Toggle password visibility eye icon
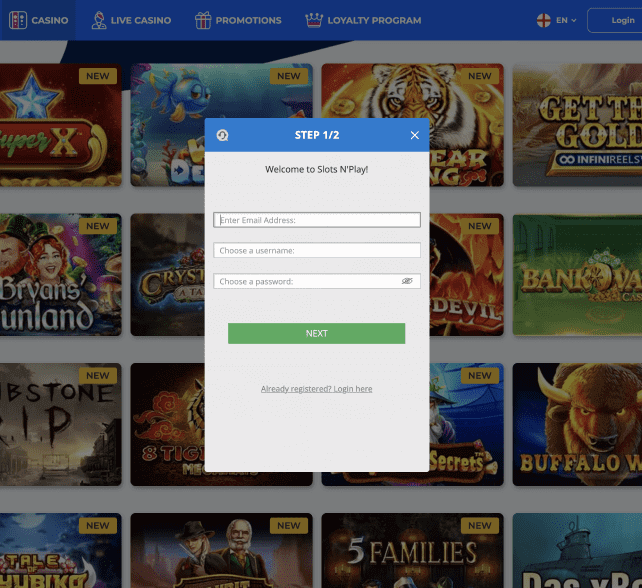Screen dimensions: 642x588 click(407, 281)
